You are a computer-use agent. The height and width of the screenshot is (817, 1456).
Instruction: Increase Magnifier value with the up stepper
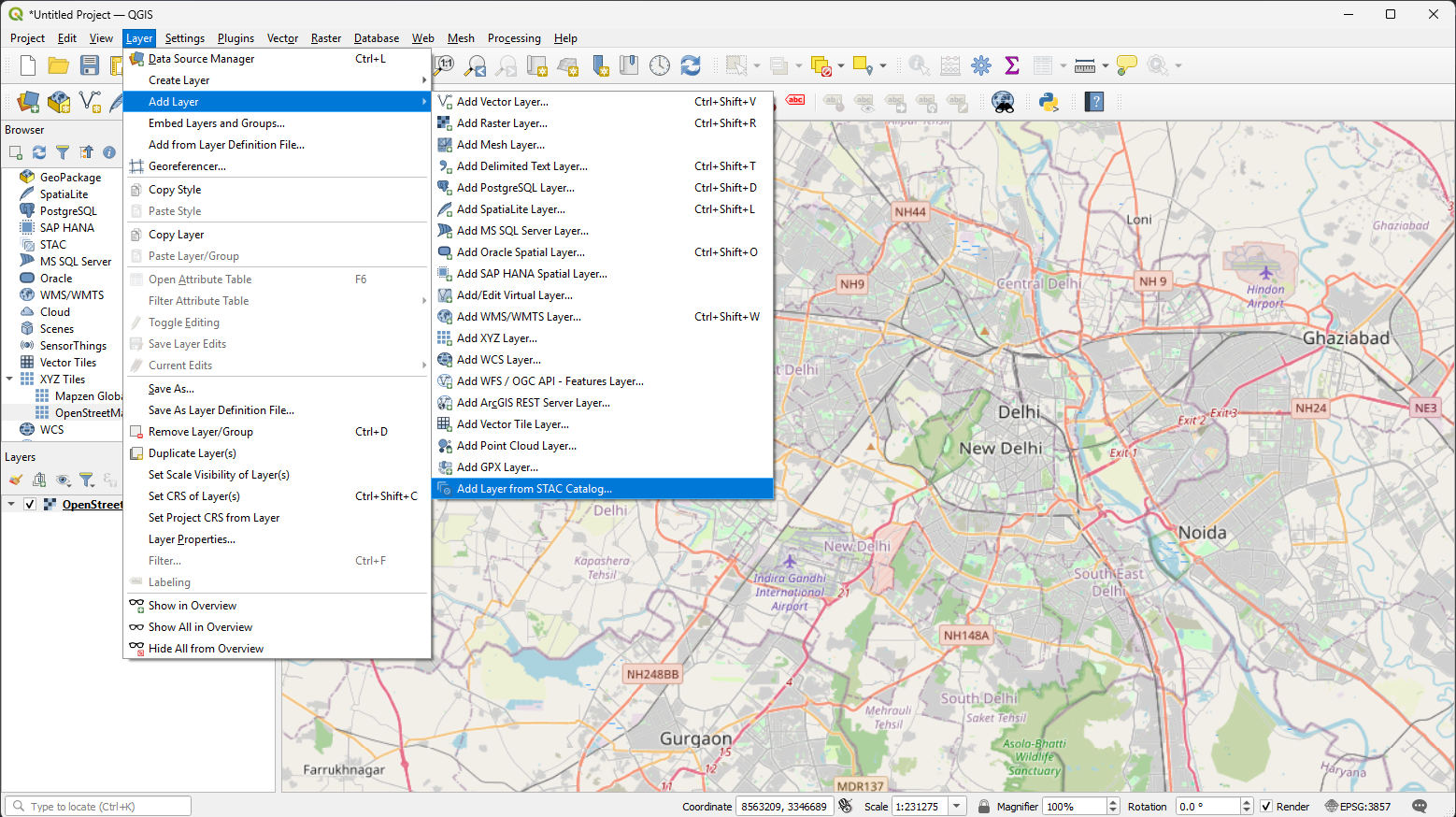[1113, 803]
